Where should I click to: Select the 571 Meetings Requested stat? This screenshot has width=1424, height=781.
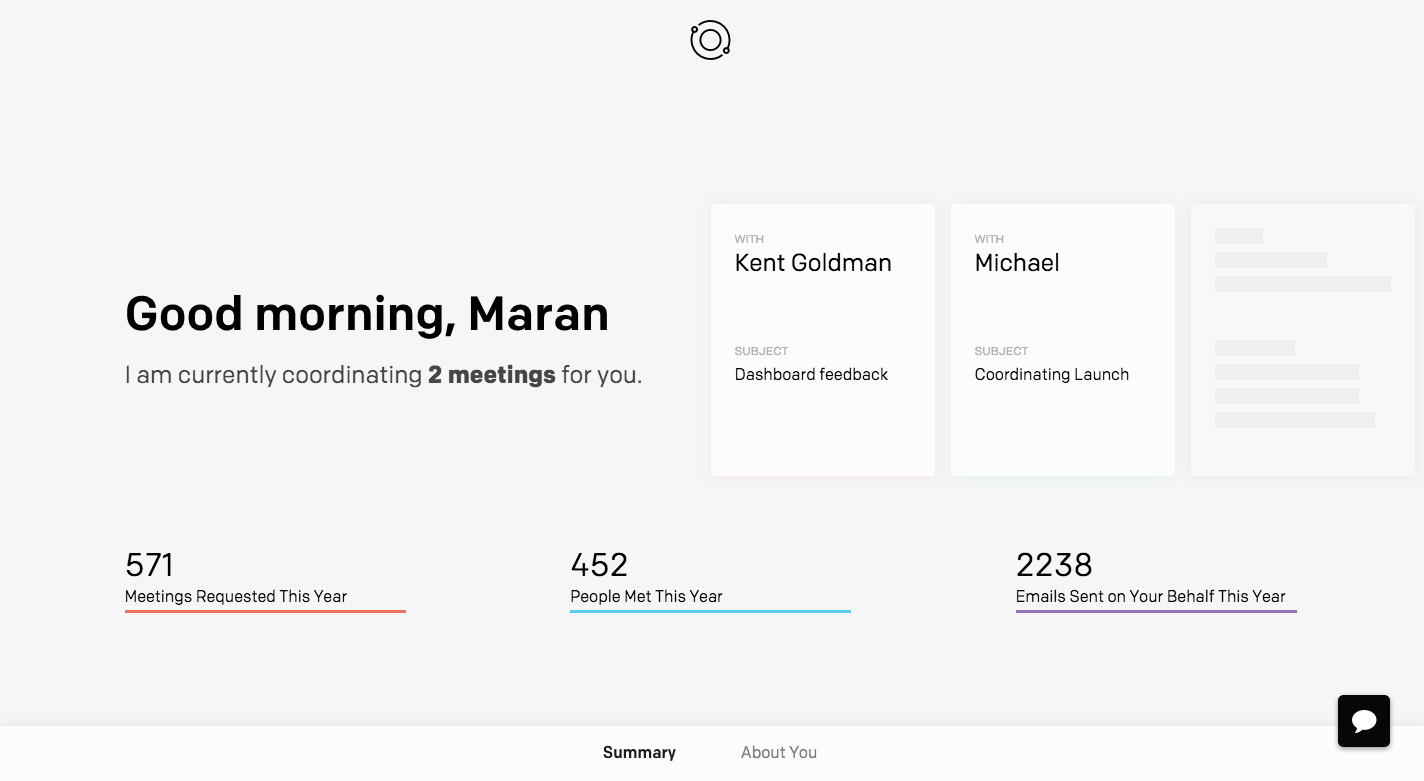pos(265,580)
